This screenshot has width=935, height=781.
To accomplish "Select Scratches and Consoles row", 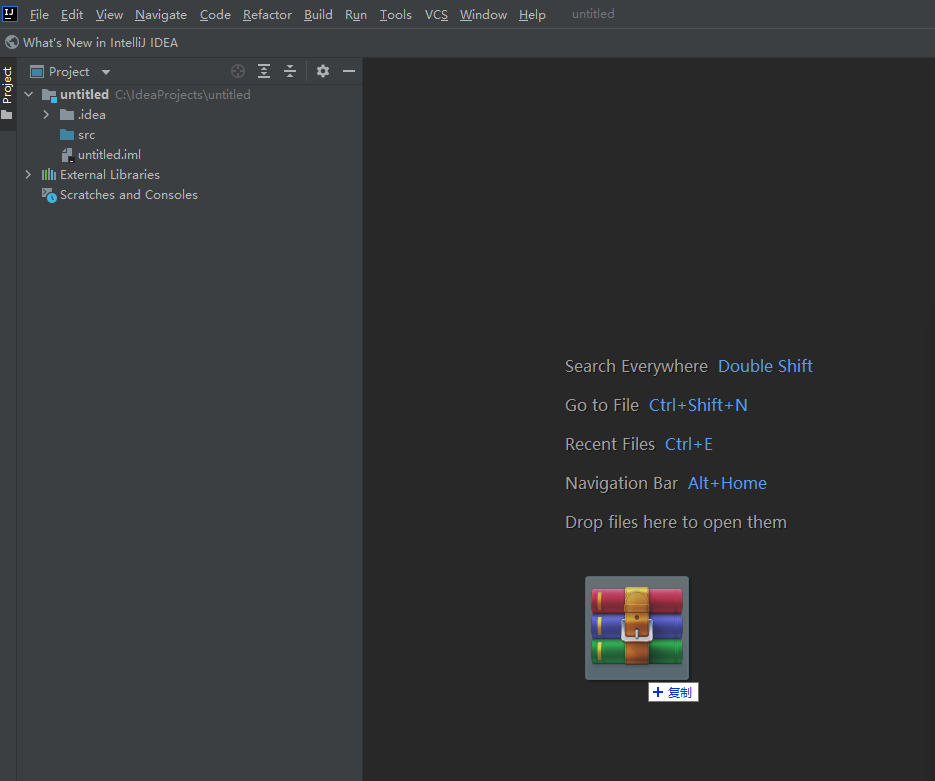I will [x=190, y=195].
